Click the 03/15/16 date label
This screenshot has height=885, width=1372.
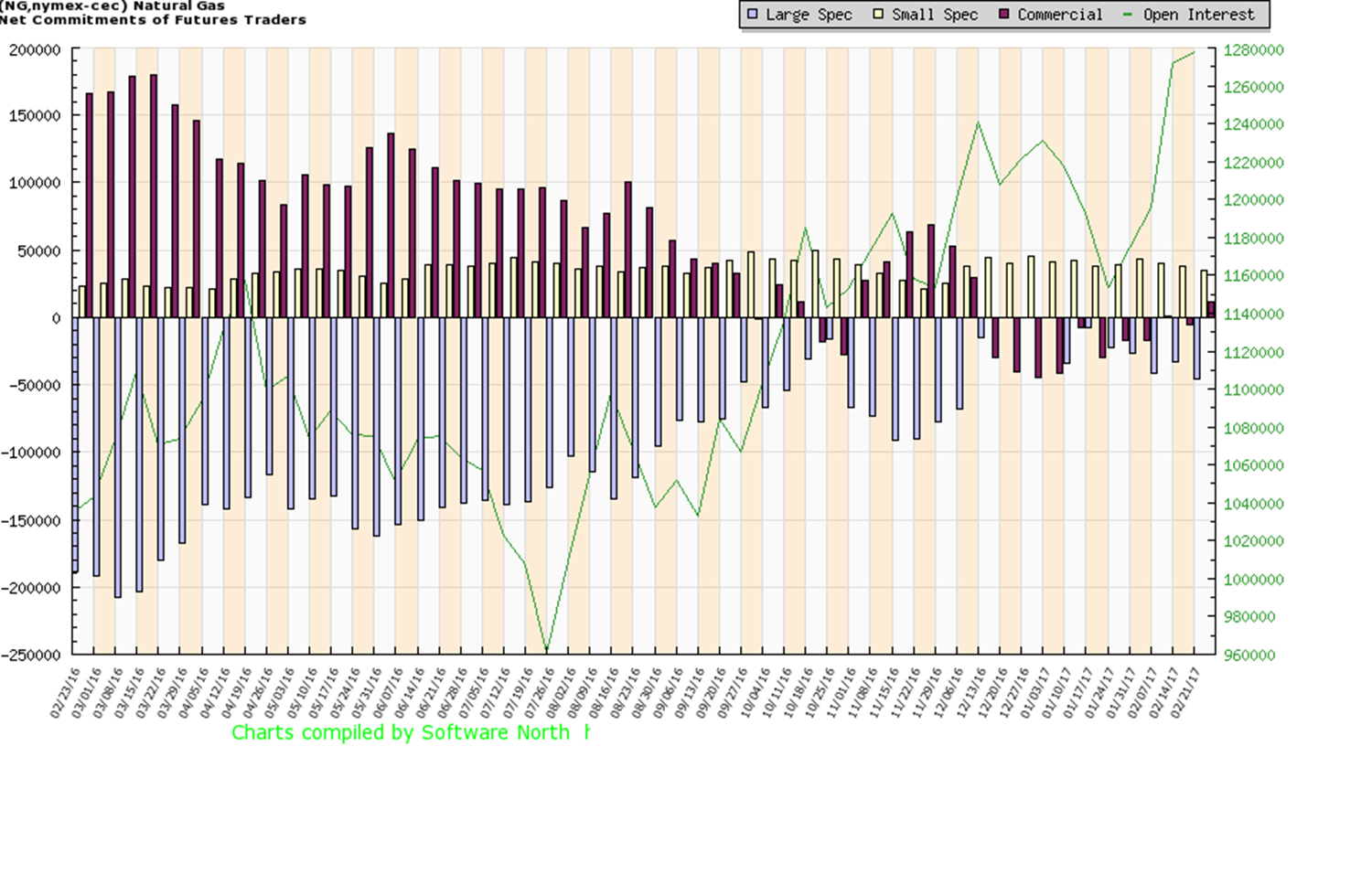131,691
